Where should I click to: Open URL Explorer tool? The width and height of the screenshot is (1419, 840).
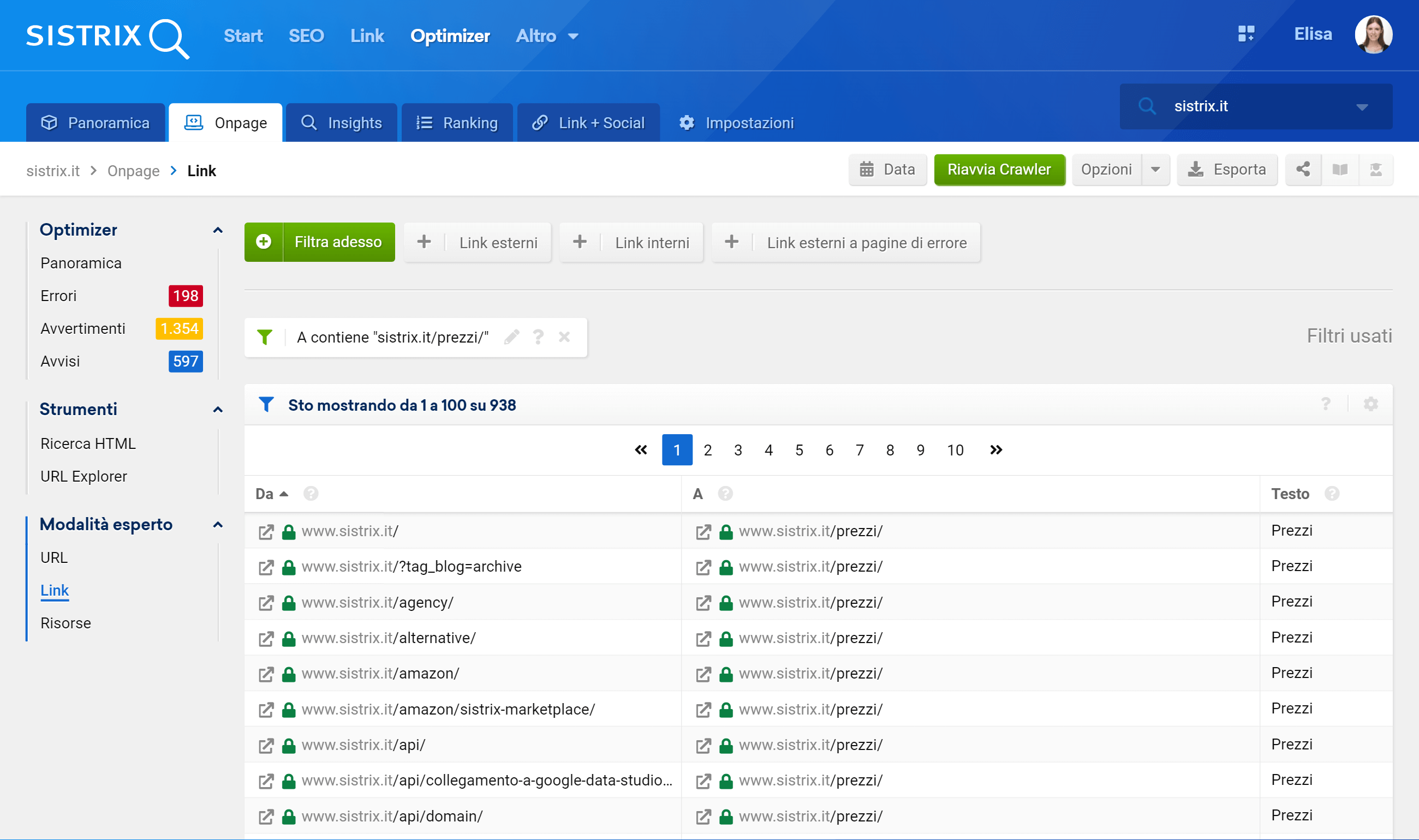pyautogui.click(x=84, y=477)
